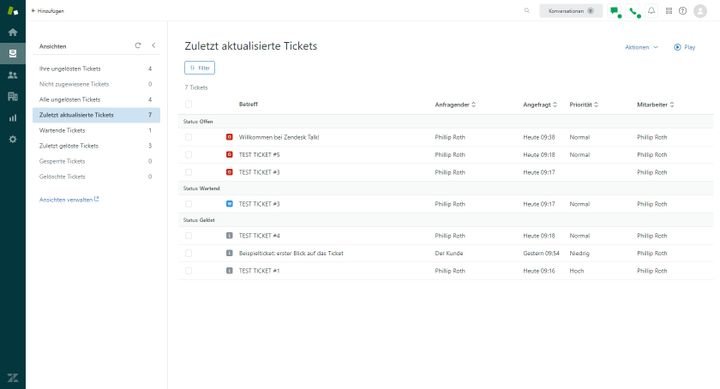Check the open TEST TICKET #3 checkbox

[188, 172]
